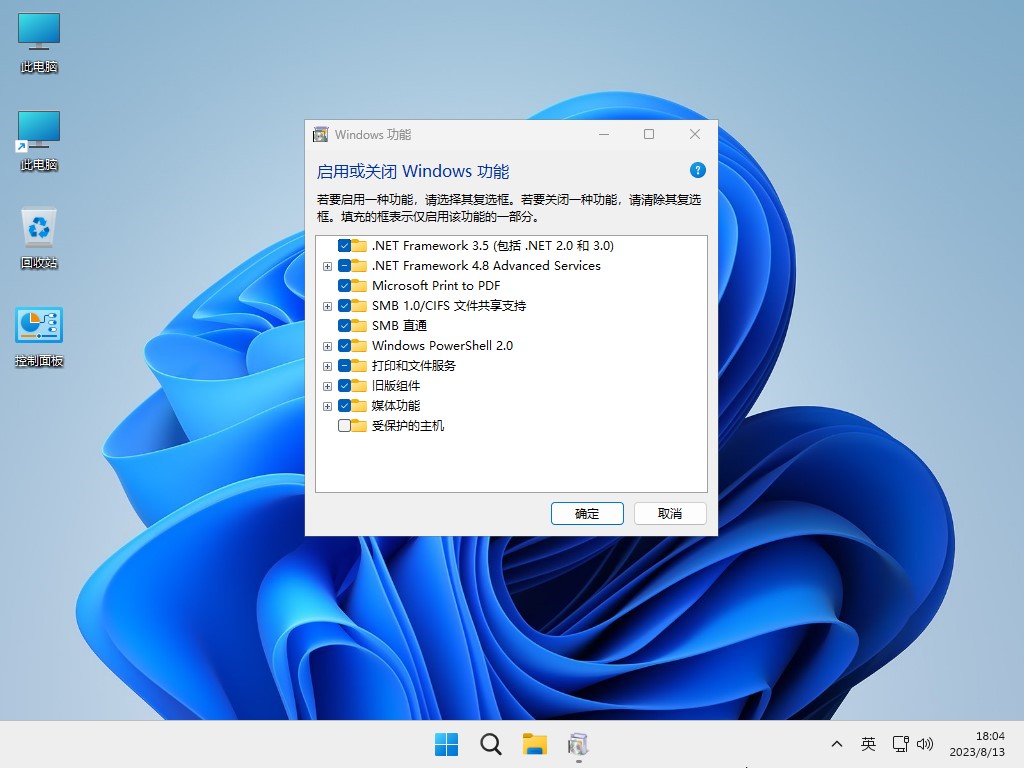The image size is (1024, 768).
Task: Open taskbar Search
Action: (490, 744)
